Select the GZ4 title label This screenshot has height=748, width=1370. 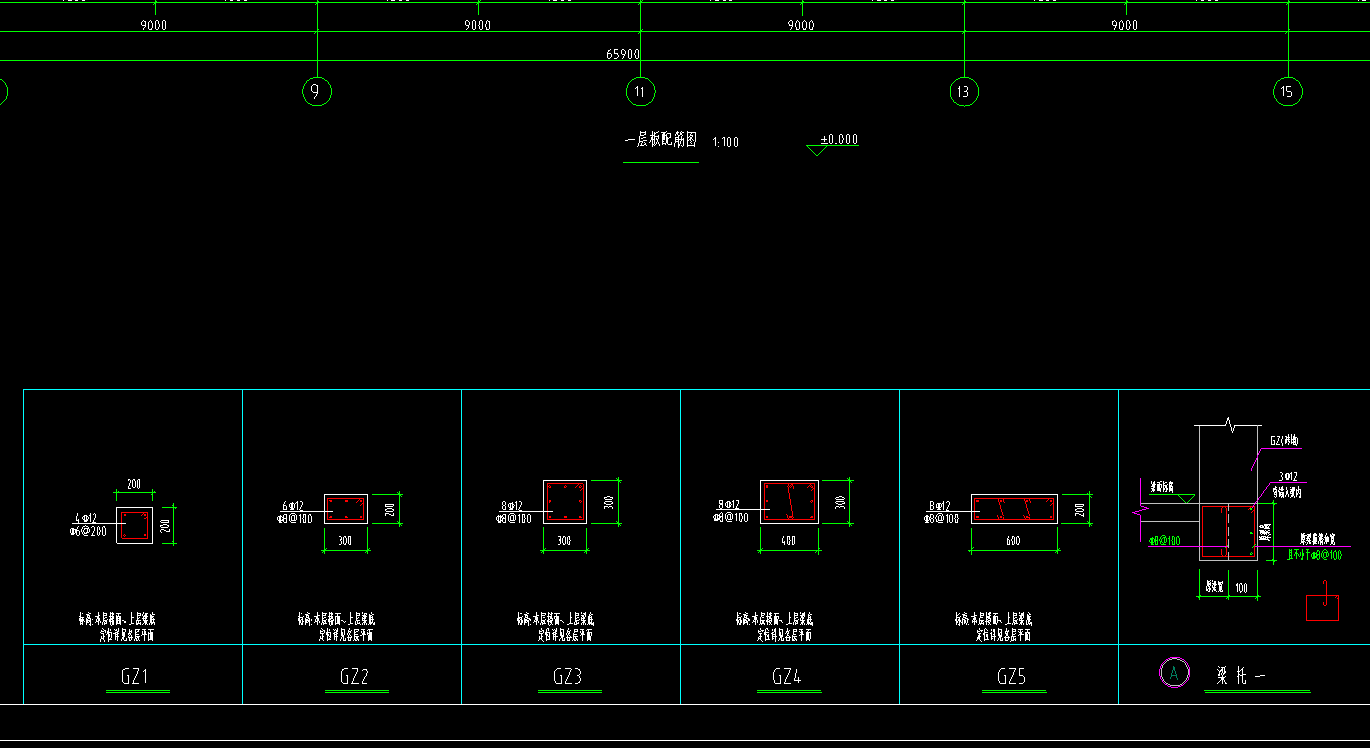coord(787,677)
